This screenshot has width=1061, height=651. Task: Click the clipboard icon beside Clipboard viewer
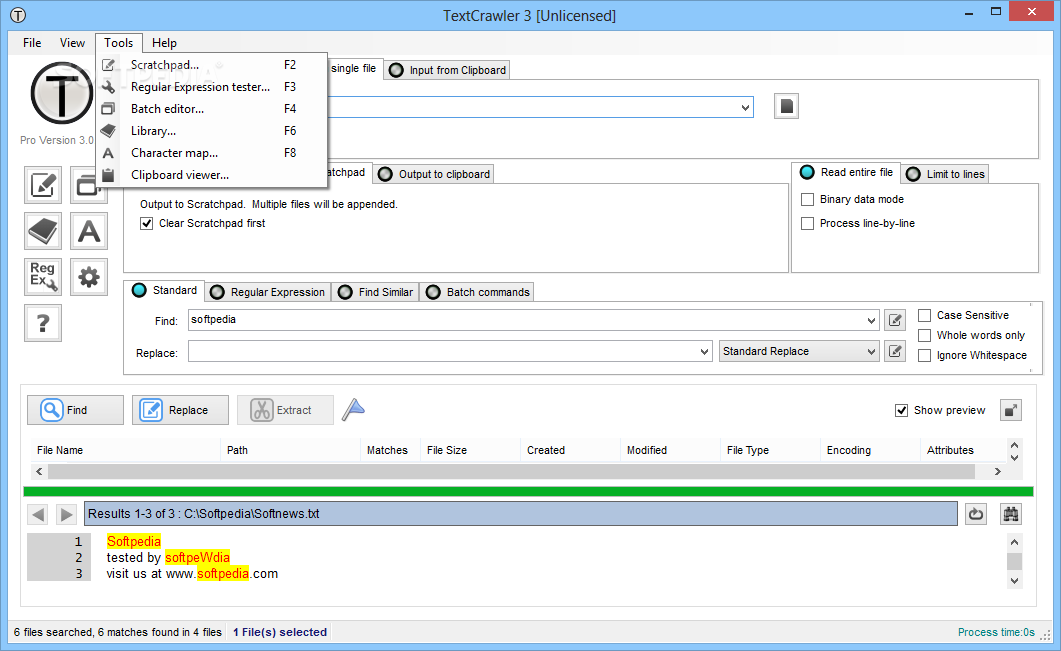click(108, 175)
